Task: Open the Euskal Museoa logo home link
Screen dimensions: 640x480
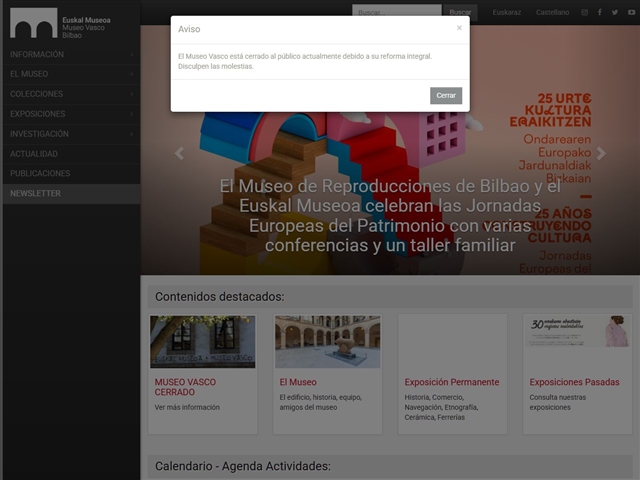Action: (60, 23)
